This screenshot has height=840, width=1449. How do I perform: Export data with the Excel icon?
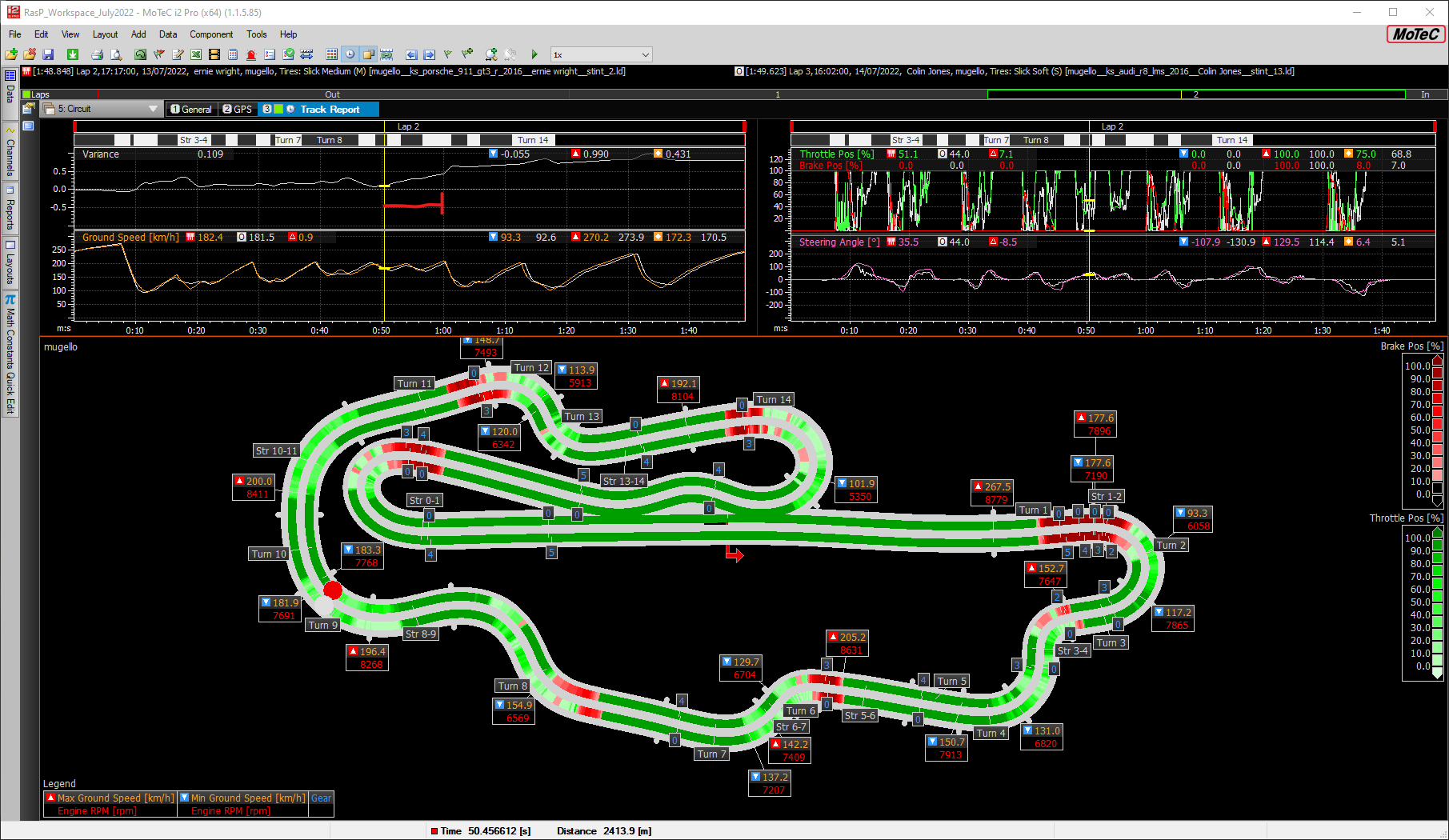[x=196, y=54]
